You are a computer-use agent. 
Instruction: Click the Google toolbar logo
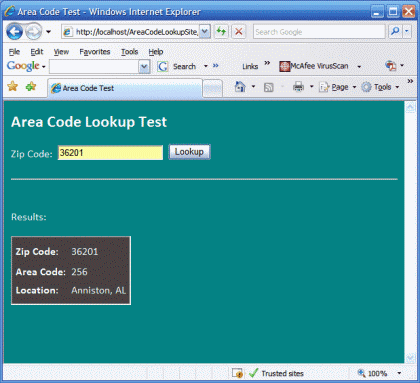(x=23, y=66)
